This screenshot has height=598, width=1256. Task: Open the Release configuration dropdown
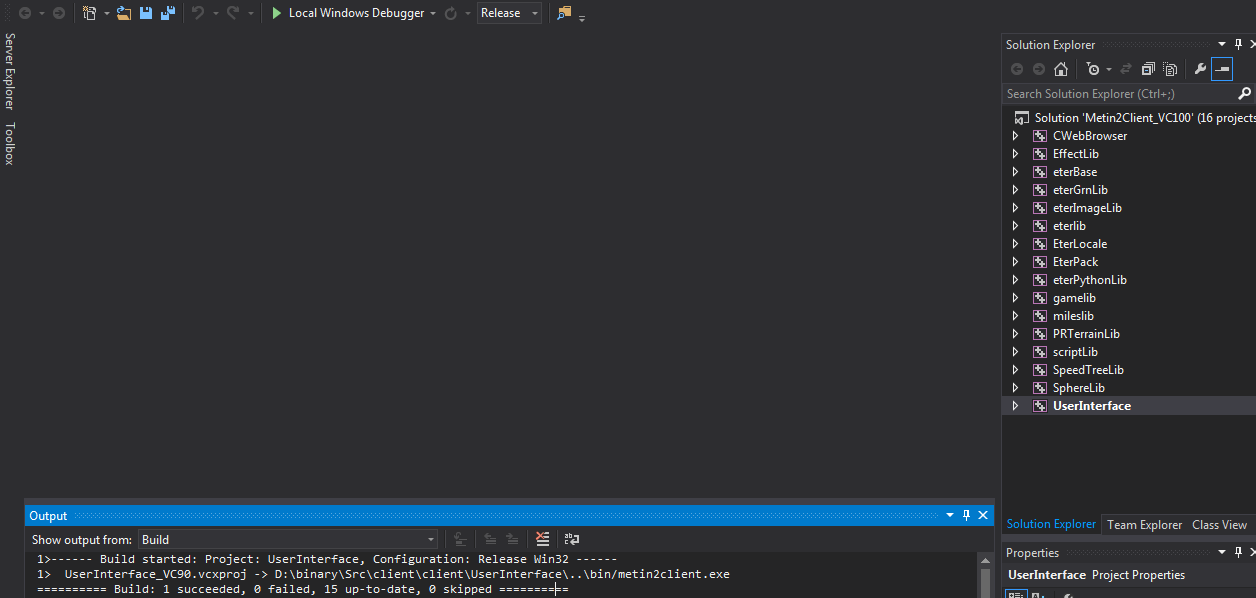509,13
